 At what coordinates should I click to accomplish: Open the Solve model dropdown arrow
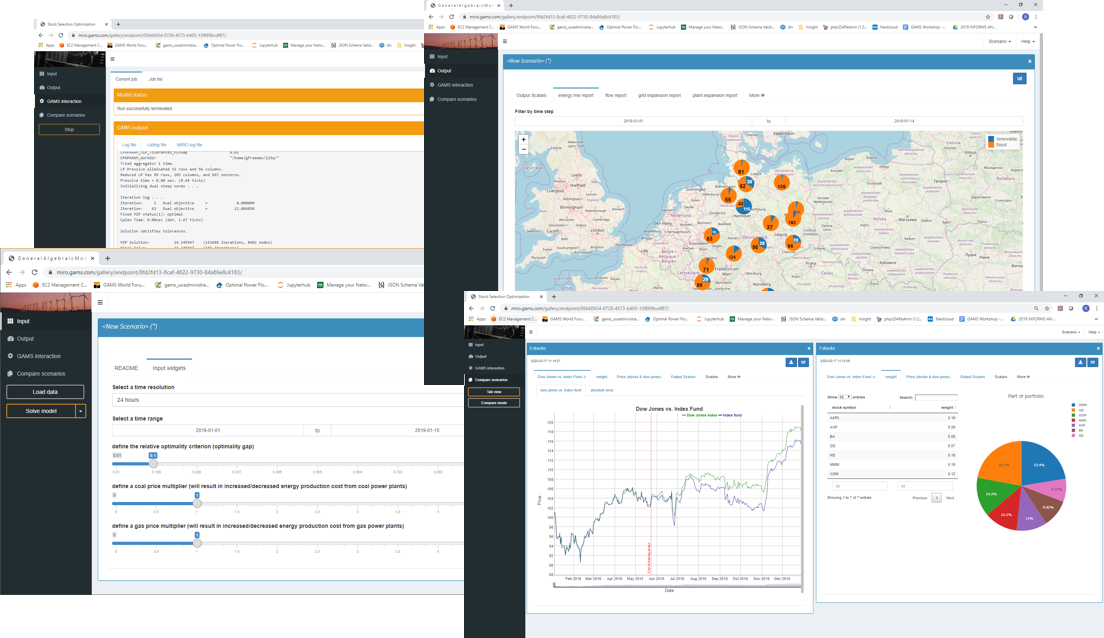[x=81, y=411]
